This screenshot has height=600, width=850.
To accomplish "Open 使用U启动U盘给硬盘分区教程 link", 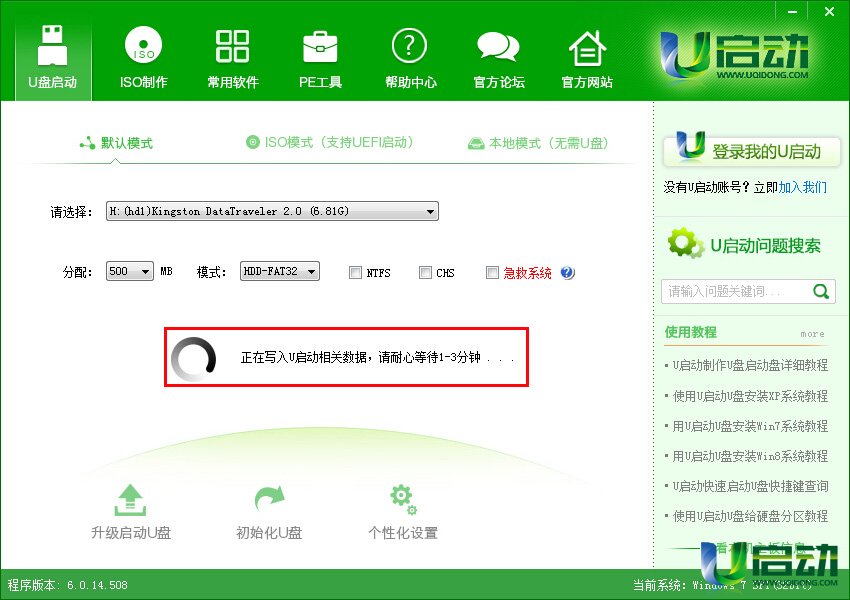I will coord(750,517).
